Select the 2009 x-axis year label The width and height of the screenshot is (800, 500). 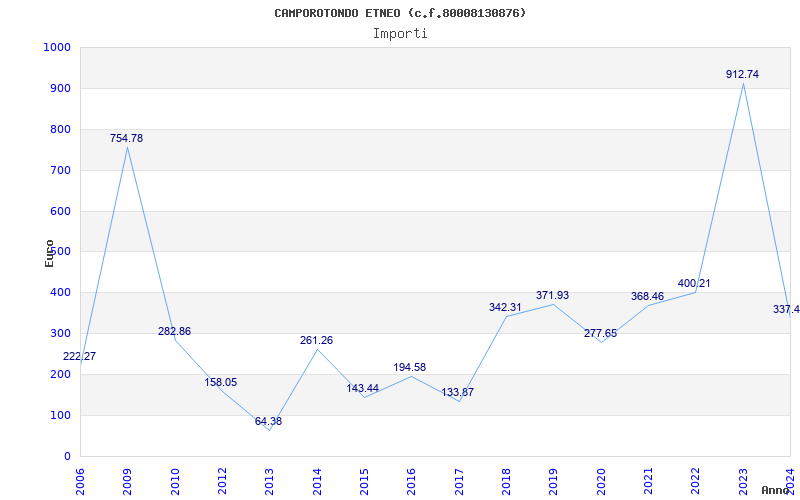(127, 481)
